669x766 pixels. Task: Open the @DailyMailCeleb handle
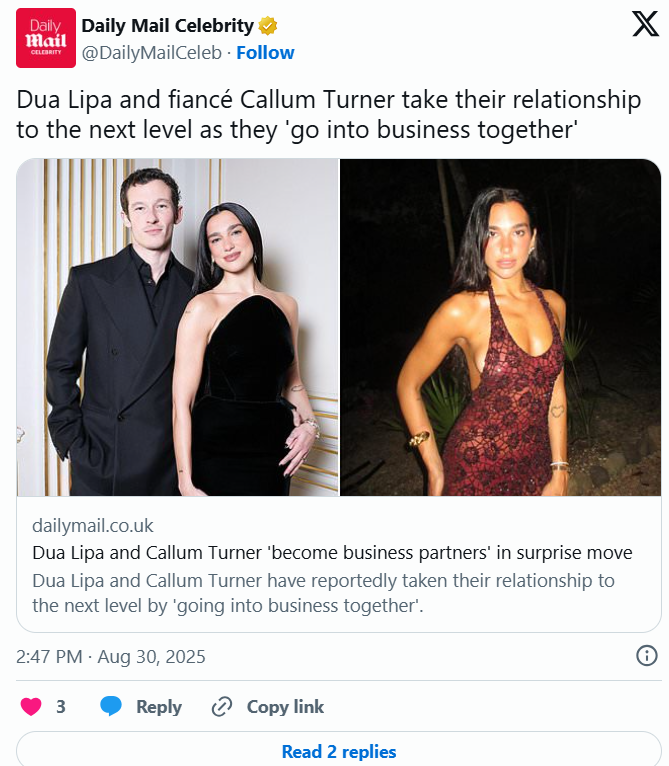151,52
